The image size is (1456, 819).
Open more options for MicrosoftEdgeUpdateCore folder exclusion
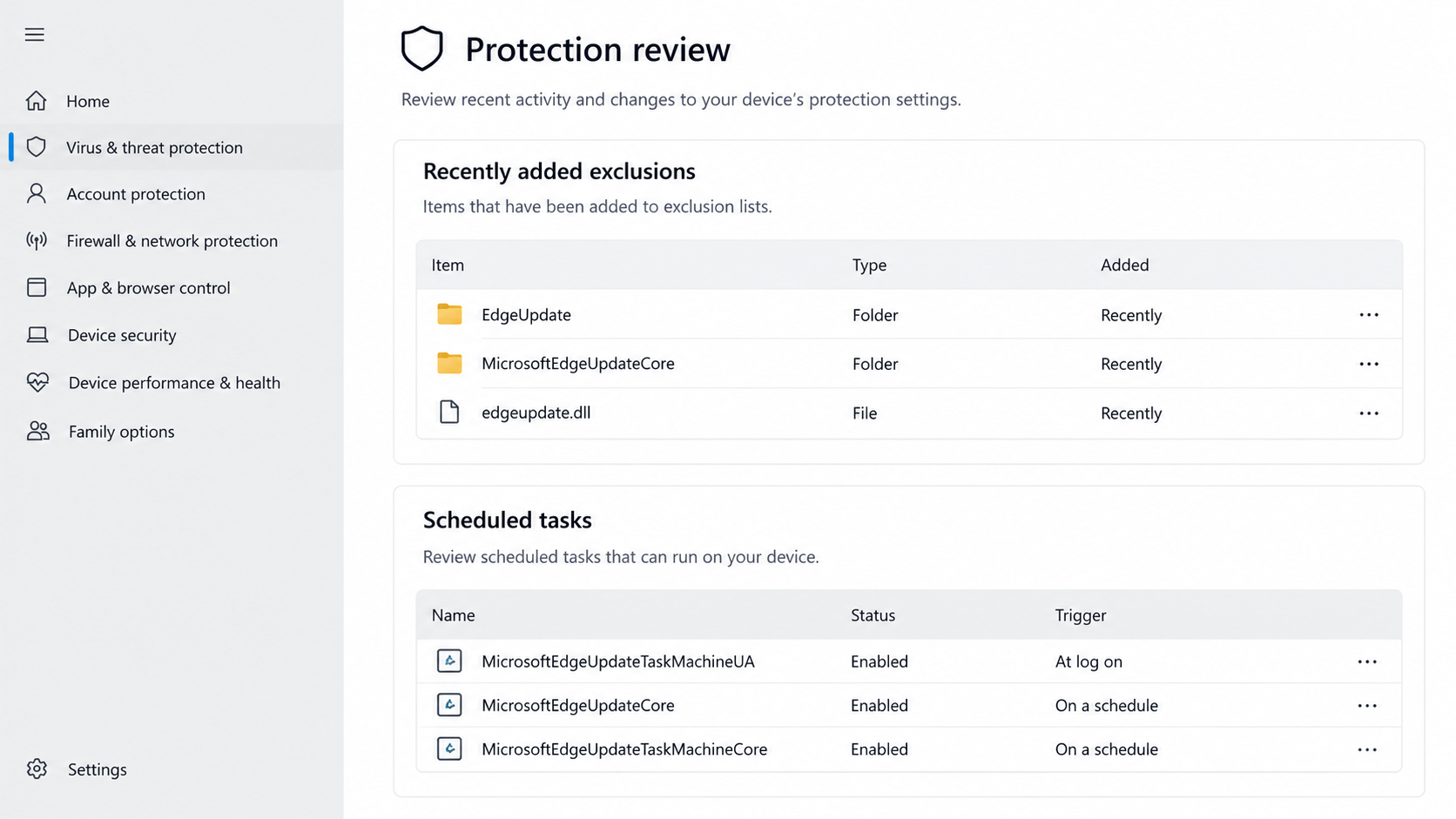pyautogui.click(x=1369, y=364)
